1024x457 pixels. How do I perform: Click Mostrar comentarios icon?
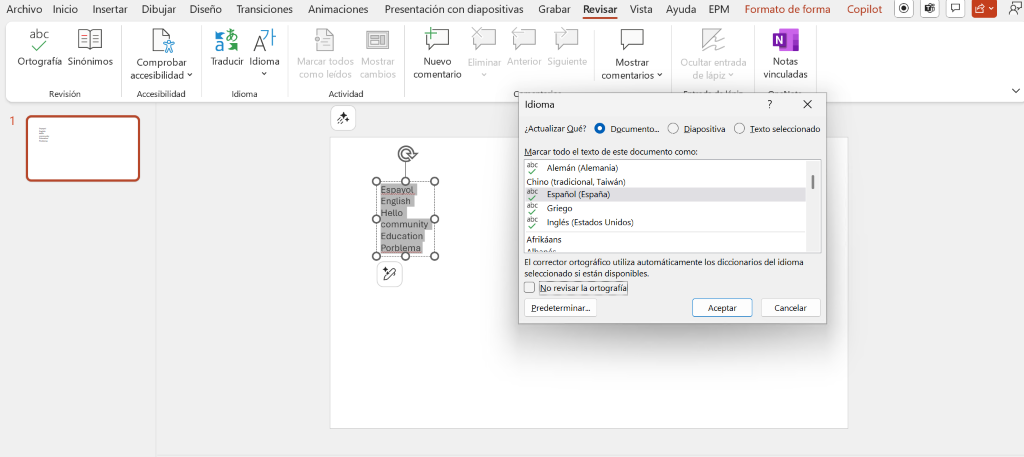coord(632,40)
